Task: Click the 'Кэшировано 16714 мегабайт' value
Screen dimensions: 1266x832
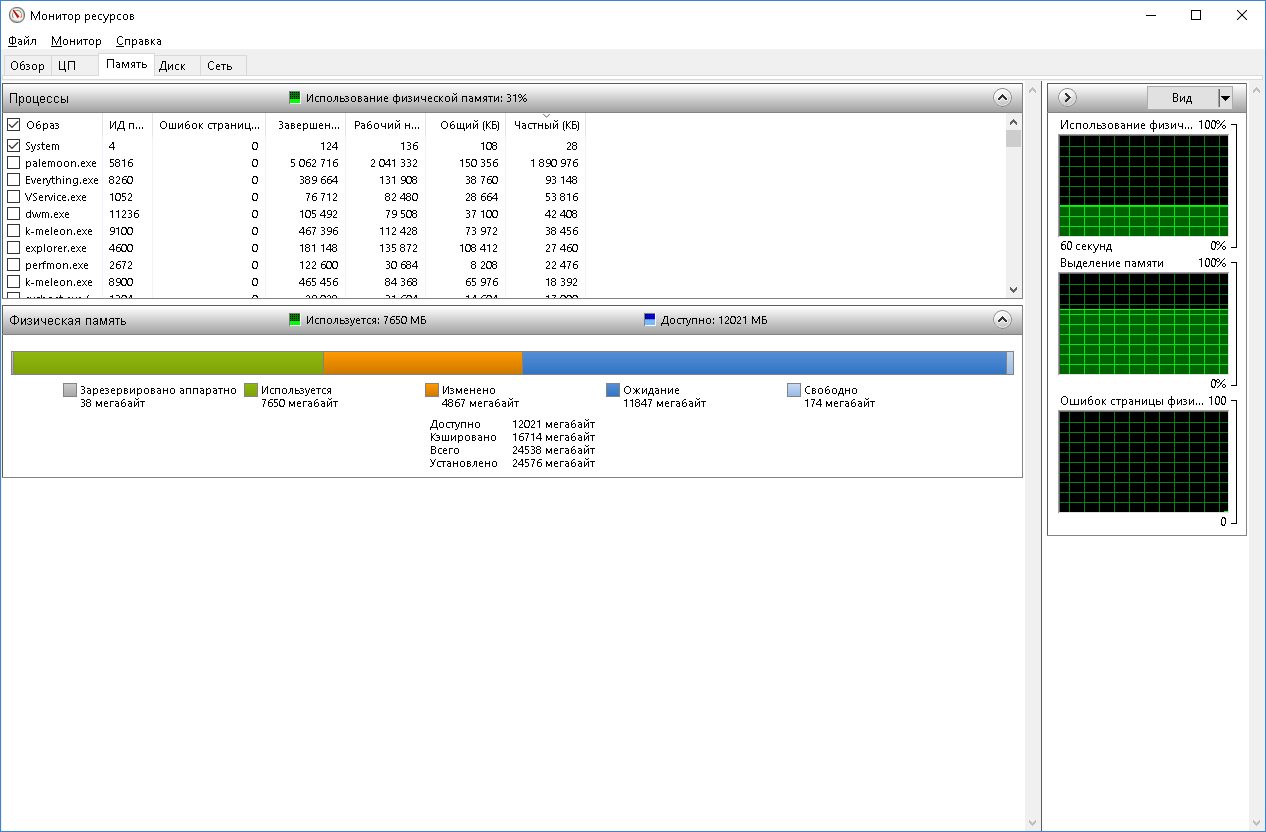Action: point(554,437)
